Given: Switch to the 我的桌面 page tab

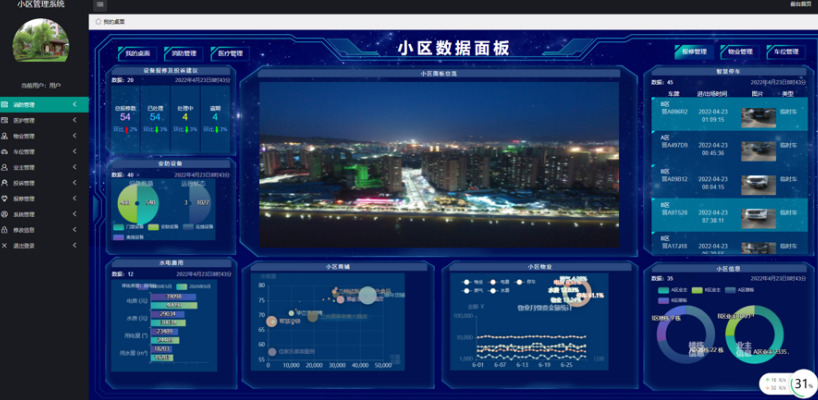Looking at the screenshot, I should click(x=110, y=22).
